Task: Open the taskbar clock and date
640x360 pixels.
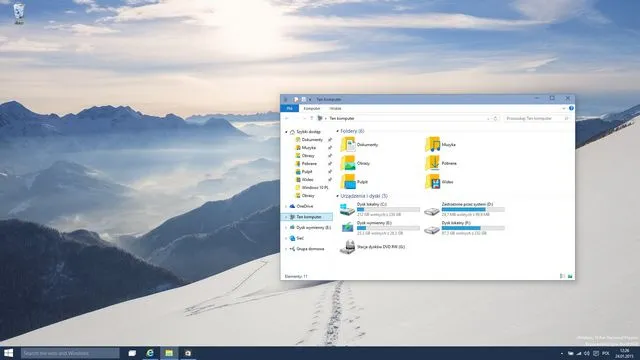Action: click(624, 353)
